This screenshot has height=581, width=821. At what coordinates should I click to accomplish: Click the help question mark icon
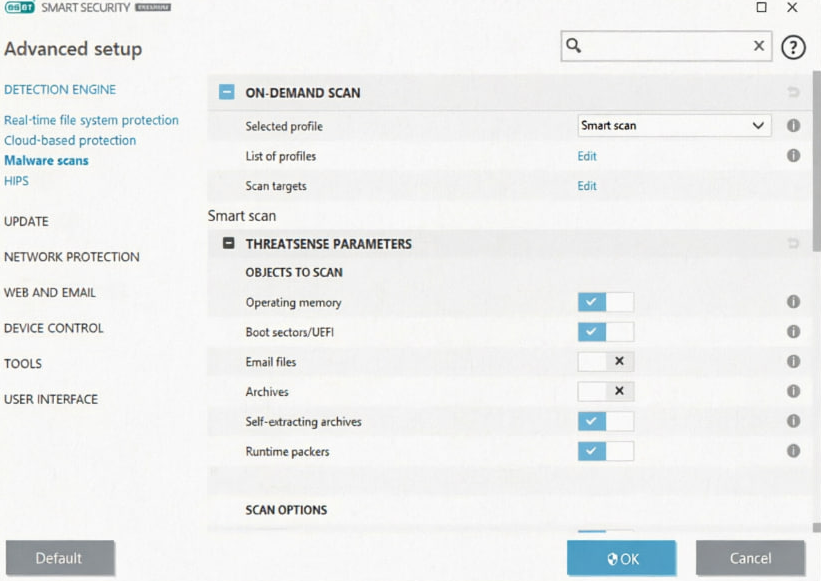coord(793,47)
